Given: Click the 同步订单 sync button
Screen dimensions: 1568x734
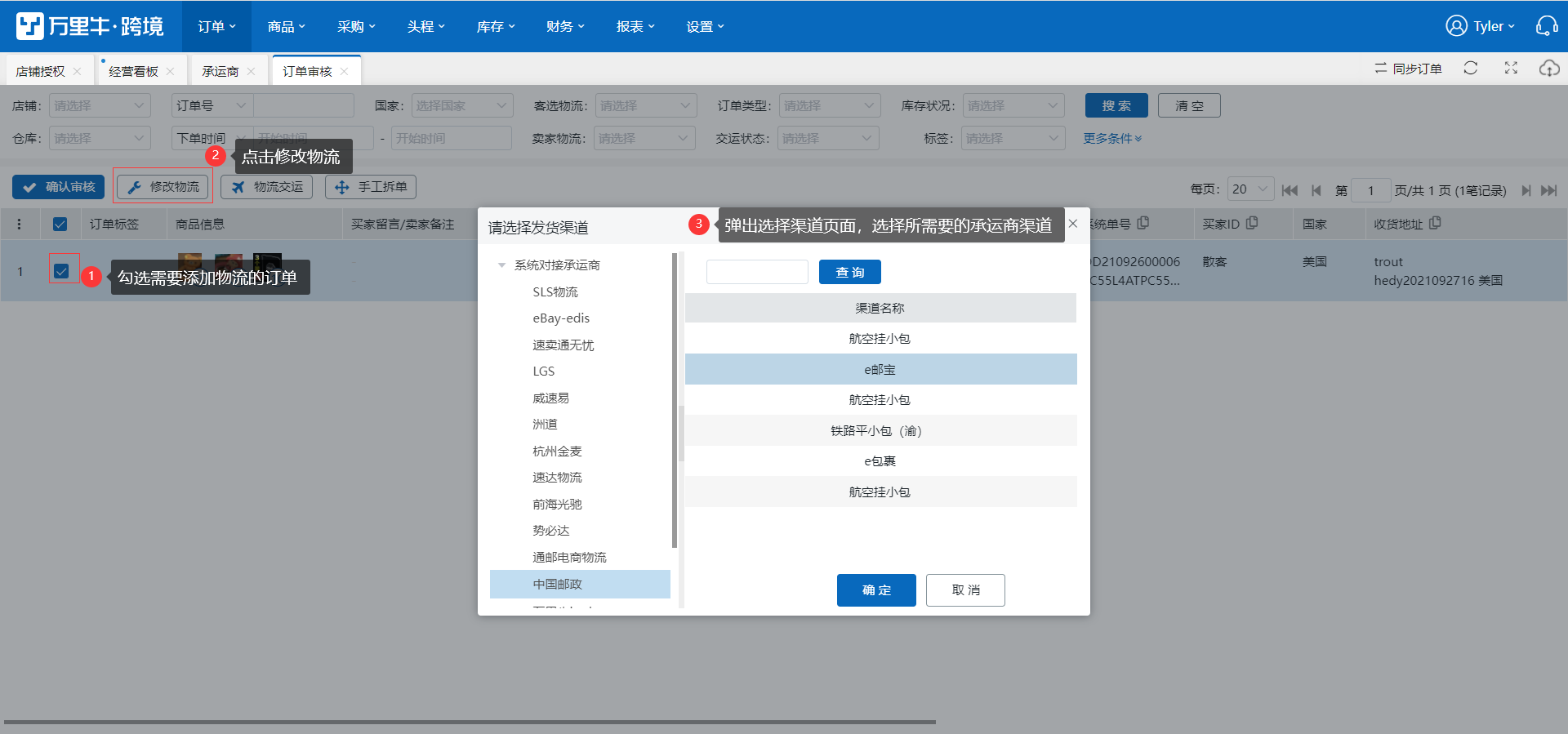Looking at the screenshot, I should (x=1408, y=69).
